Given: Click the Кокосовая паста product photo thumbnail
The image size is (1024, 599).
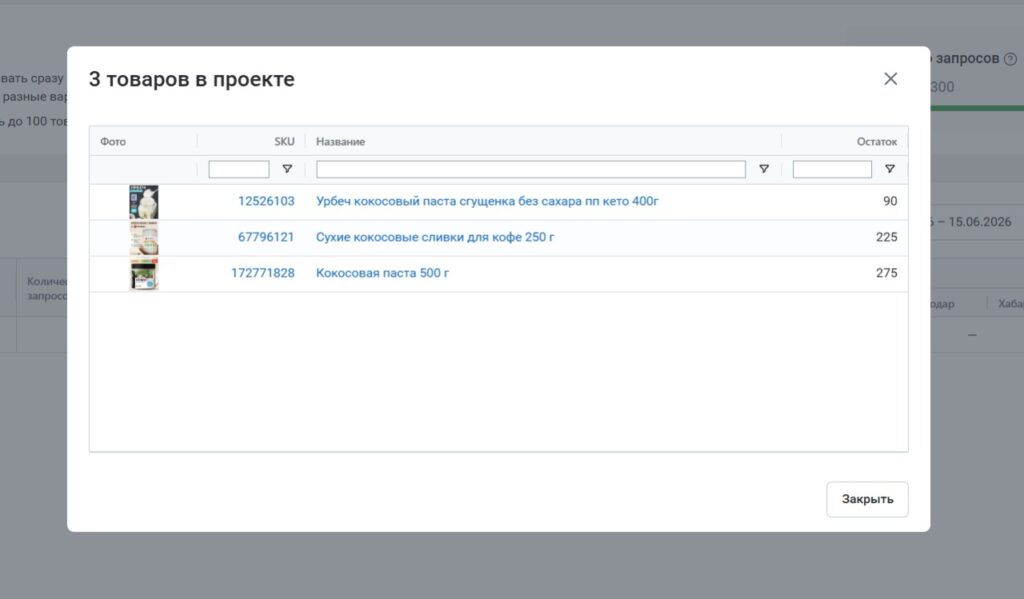Looking at the screenshot, I should tap(144, 274).
